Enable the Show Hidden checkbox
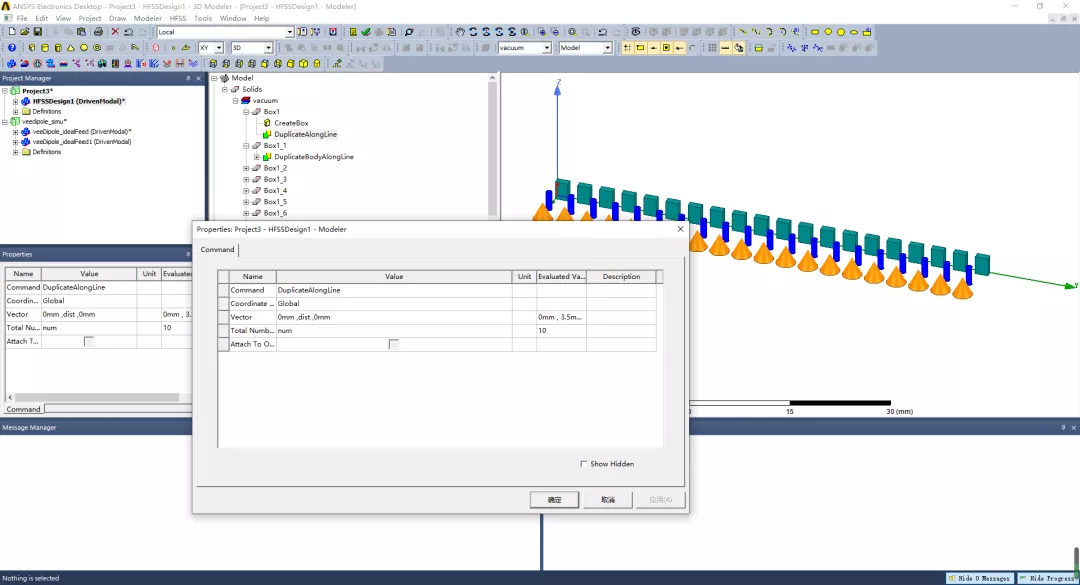Viewport: 1080px width, 585px height. click(x=583, y=464)
